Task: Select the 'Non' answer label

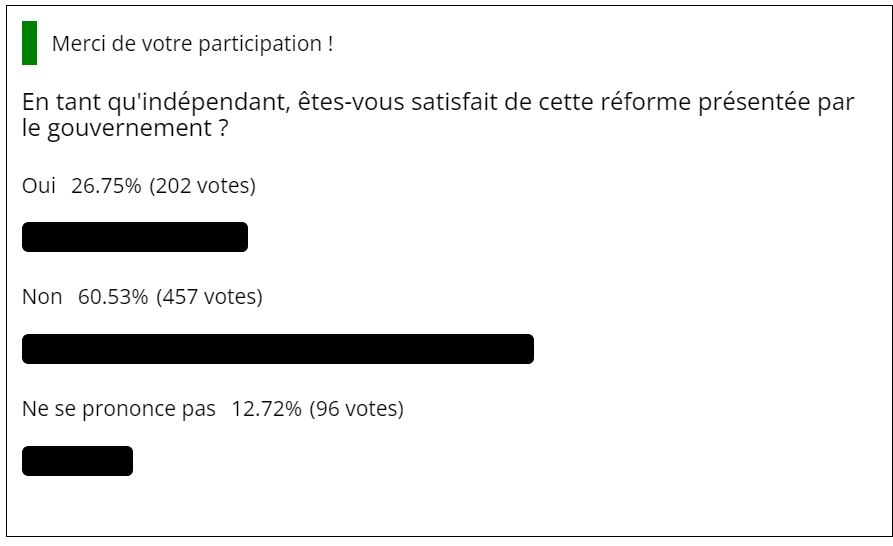Action: [x=42, y=297]
